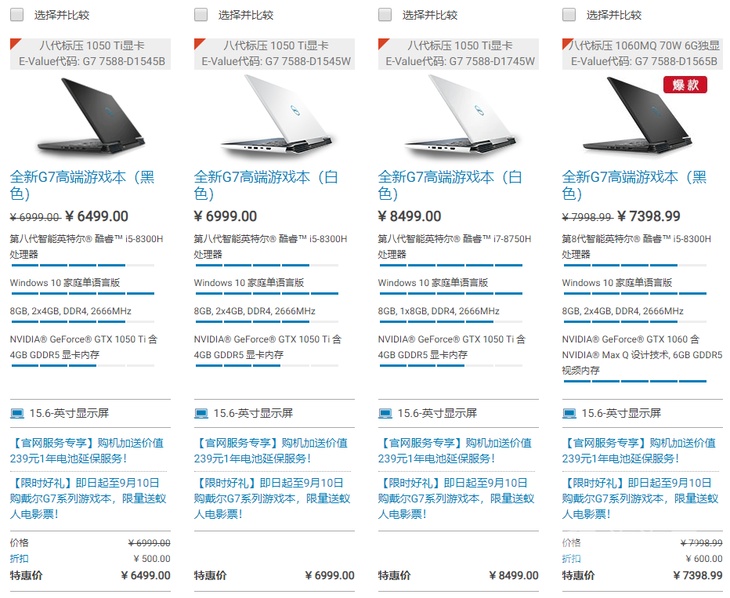
Task: Open first 官网服务专享 battery warranty promo link
Action: click(x=87, y=450)
